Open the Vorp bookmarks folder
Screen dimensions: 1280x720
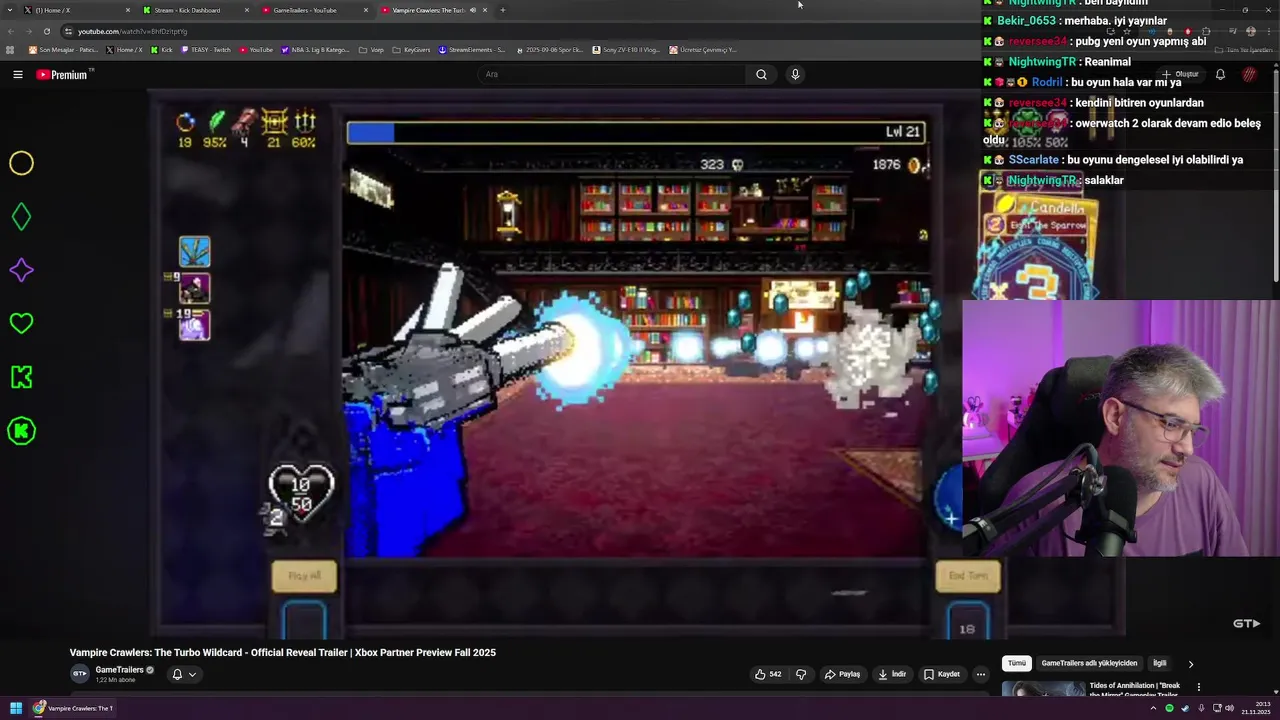pyautogui.click(x=371, y=50)
